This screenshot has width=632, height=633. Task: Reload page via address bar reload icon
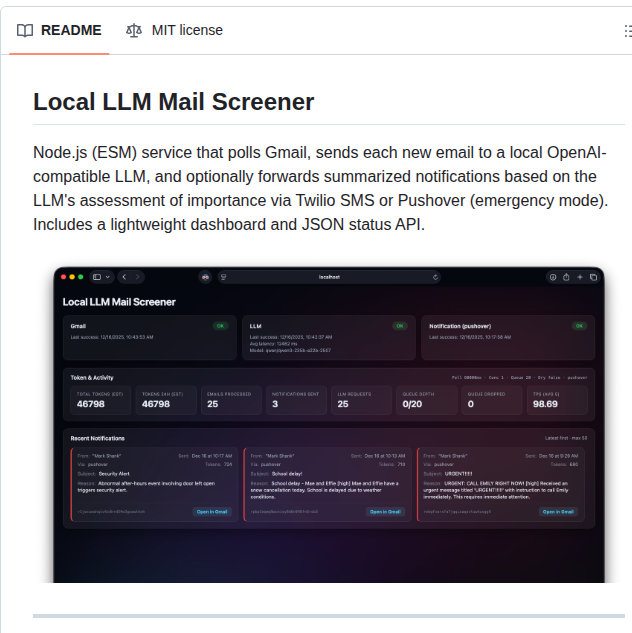coord(435,277)
